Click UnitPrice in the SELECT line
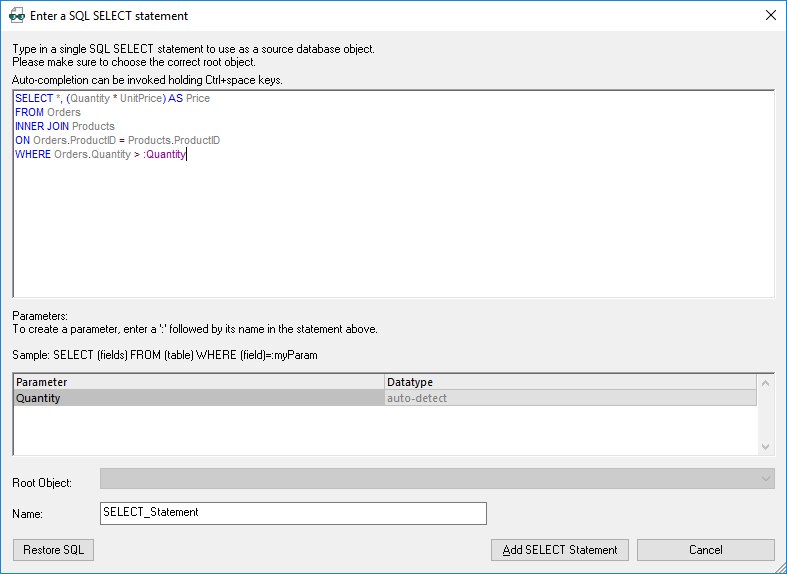Image resolution: width=787 pixels, height=574 pixels. coord(140,99)
